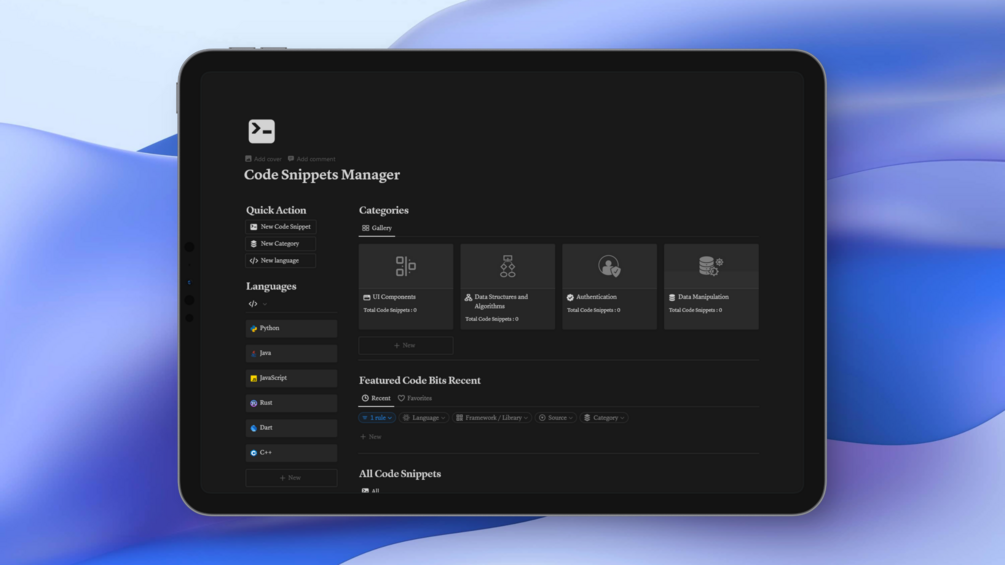Image resolution: width=1005 pixels, height=565 pixels.
Task: Open the Authentication category card thumbnail
Action: pyautogui.click(x=610, y=266)
